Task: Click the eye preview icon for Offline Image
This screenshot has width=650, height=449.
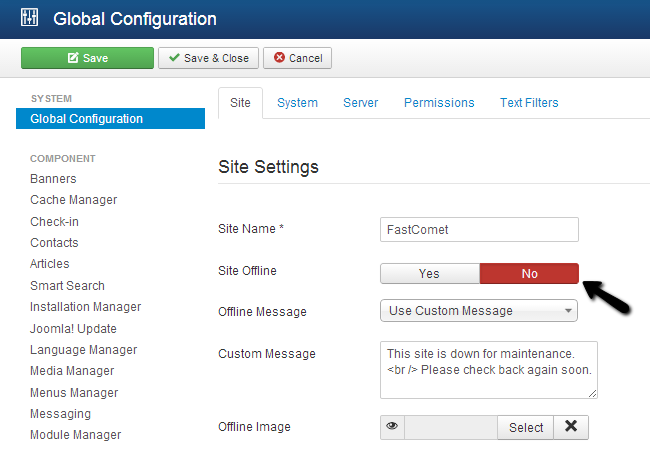Action: [392, 427]
